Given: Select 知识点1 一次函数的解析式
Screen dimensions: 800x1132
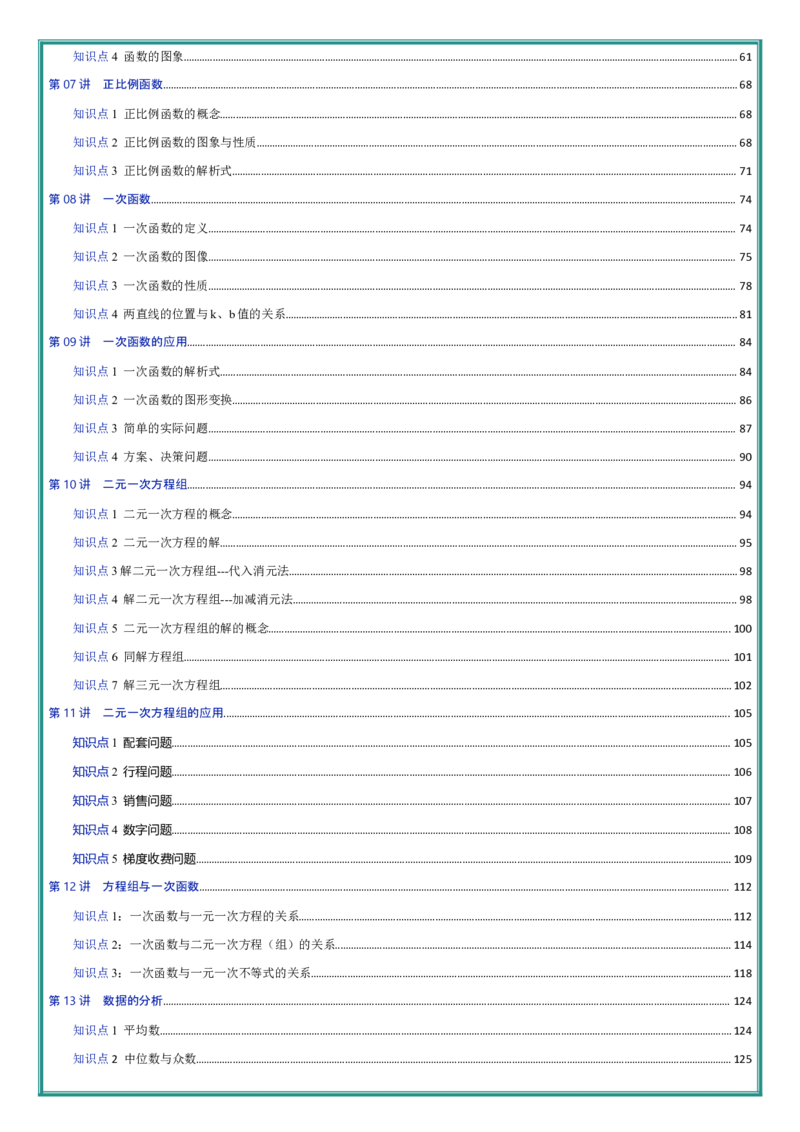Looking at the screenshot, I should point(412,371).
